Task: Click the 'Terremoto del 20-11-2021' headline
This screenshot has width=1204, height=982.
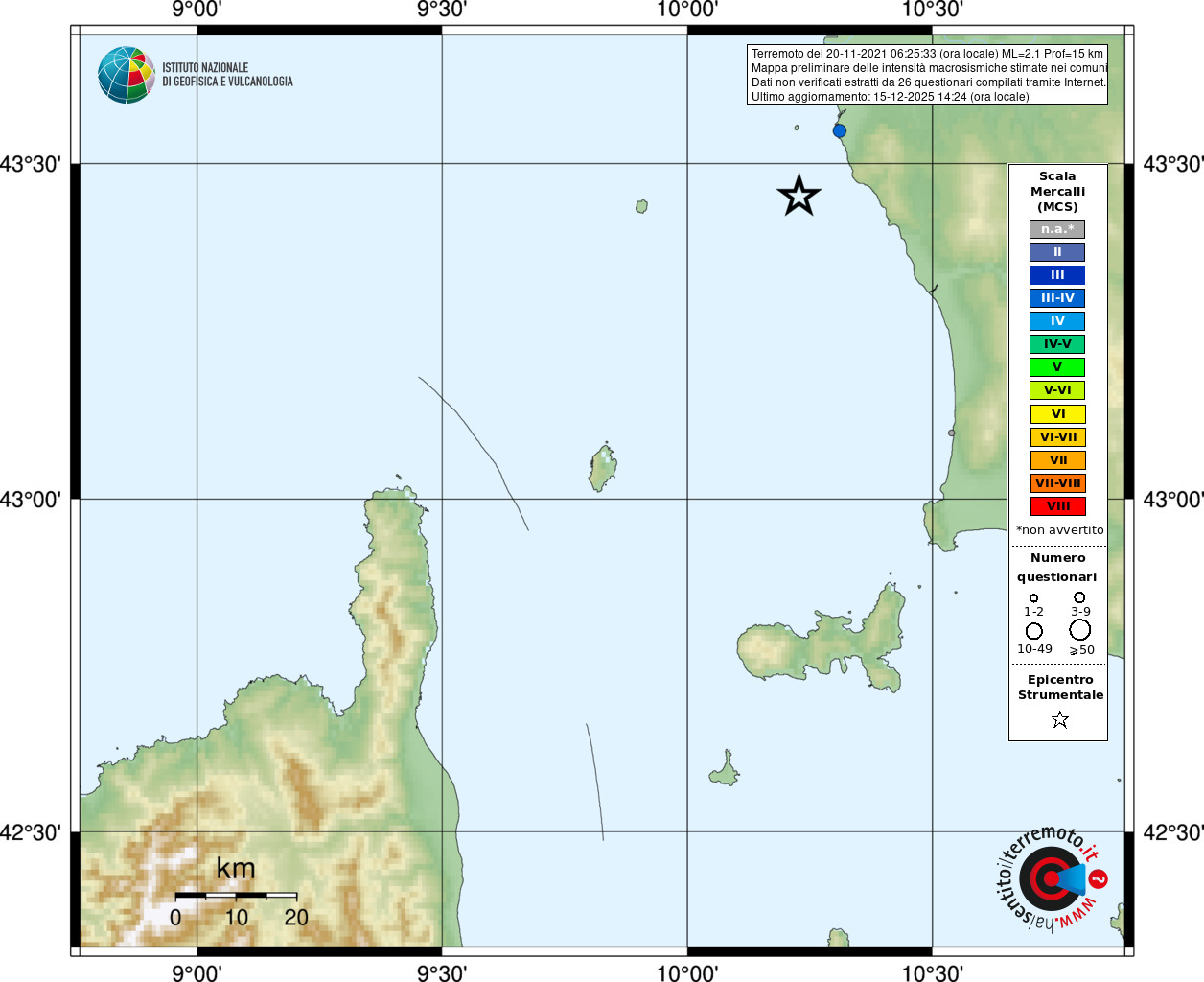Action: pos(928,54)
